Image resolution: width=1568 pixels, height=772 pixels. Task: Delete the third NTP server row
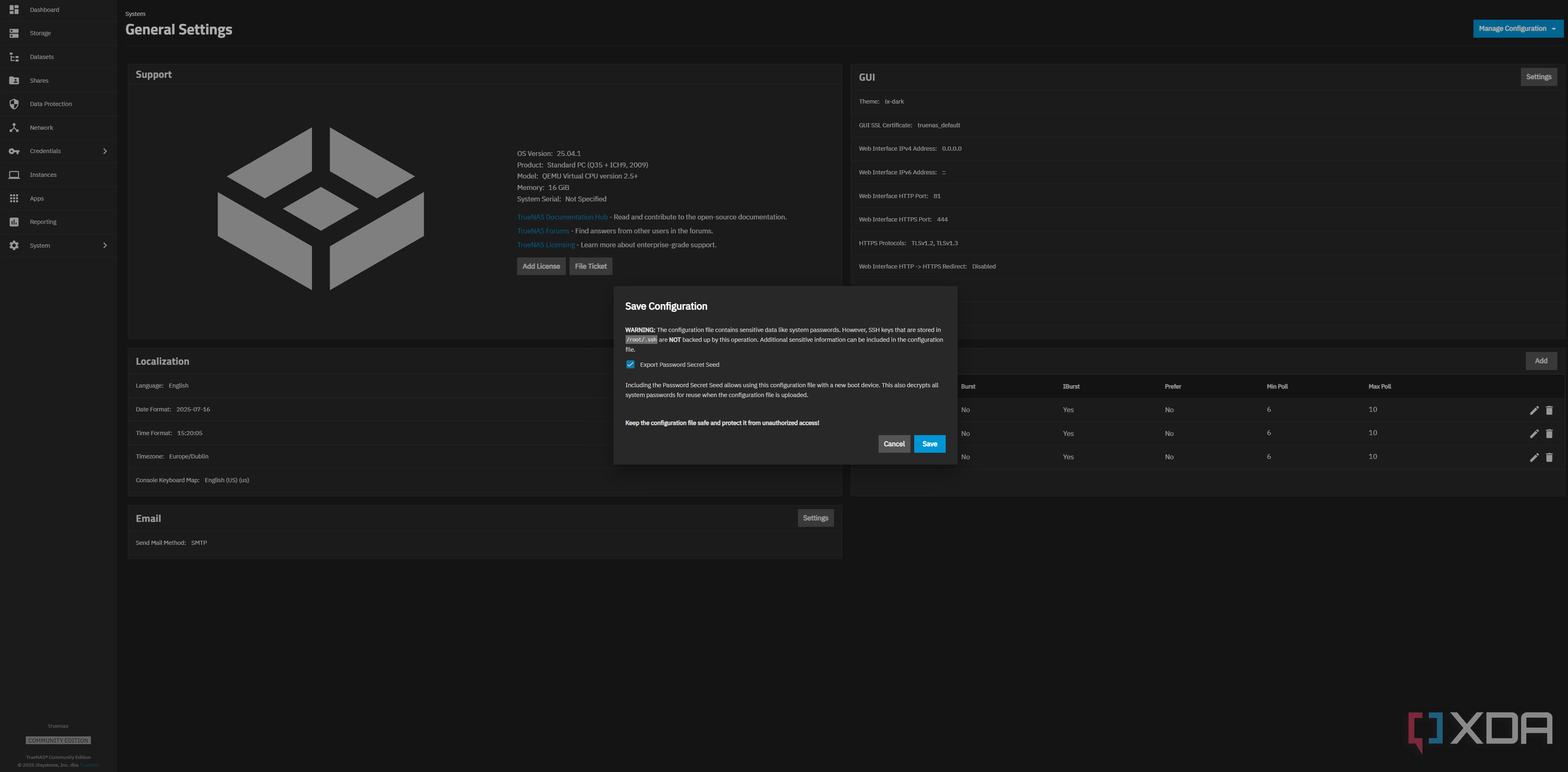coord(1549,457)
